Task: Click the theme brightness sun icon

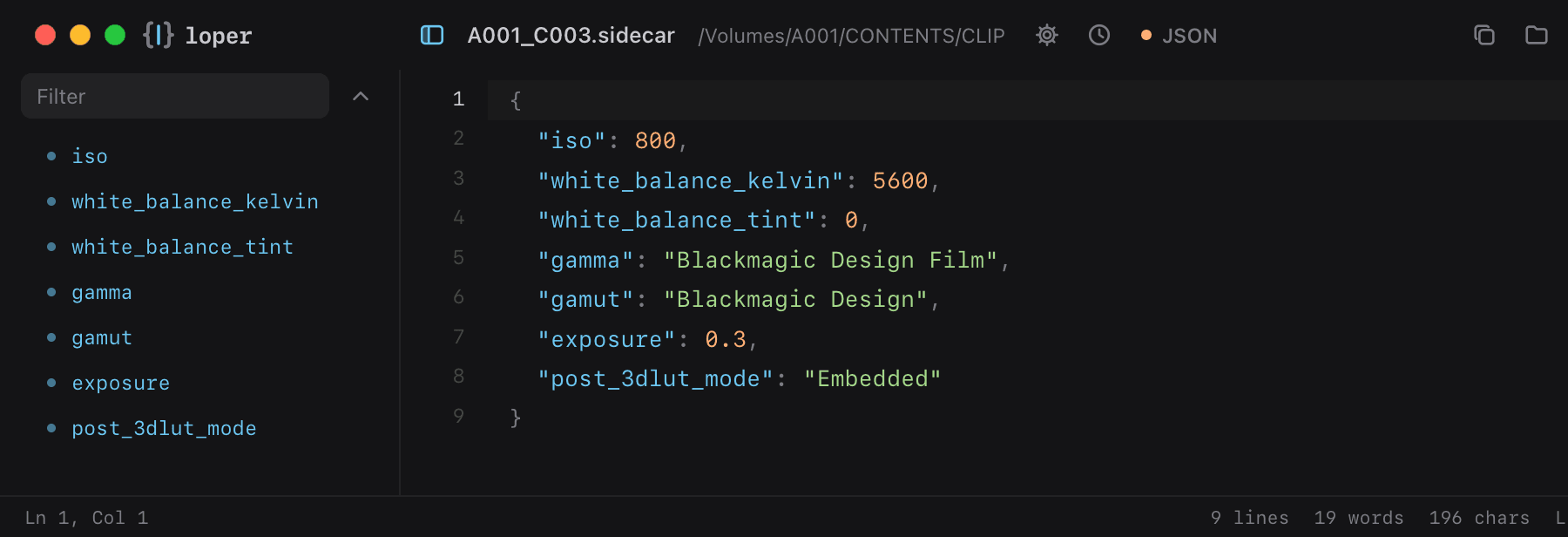Action: (x=1047, y=35)
